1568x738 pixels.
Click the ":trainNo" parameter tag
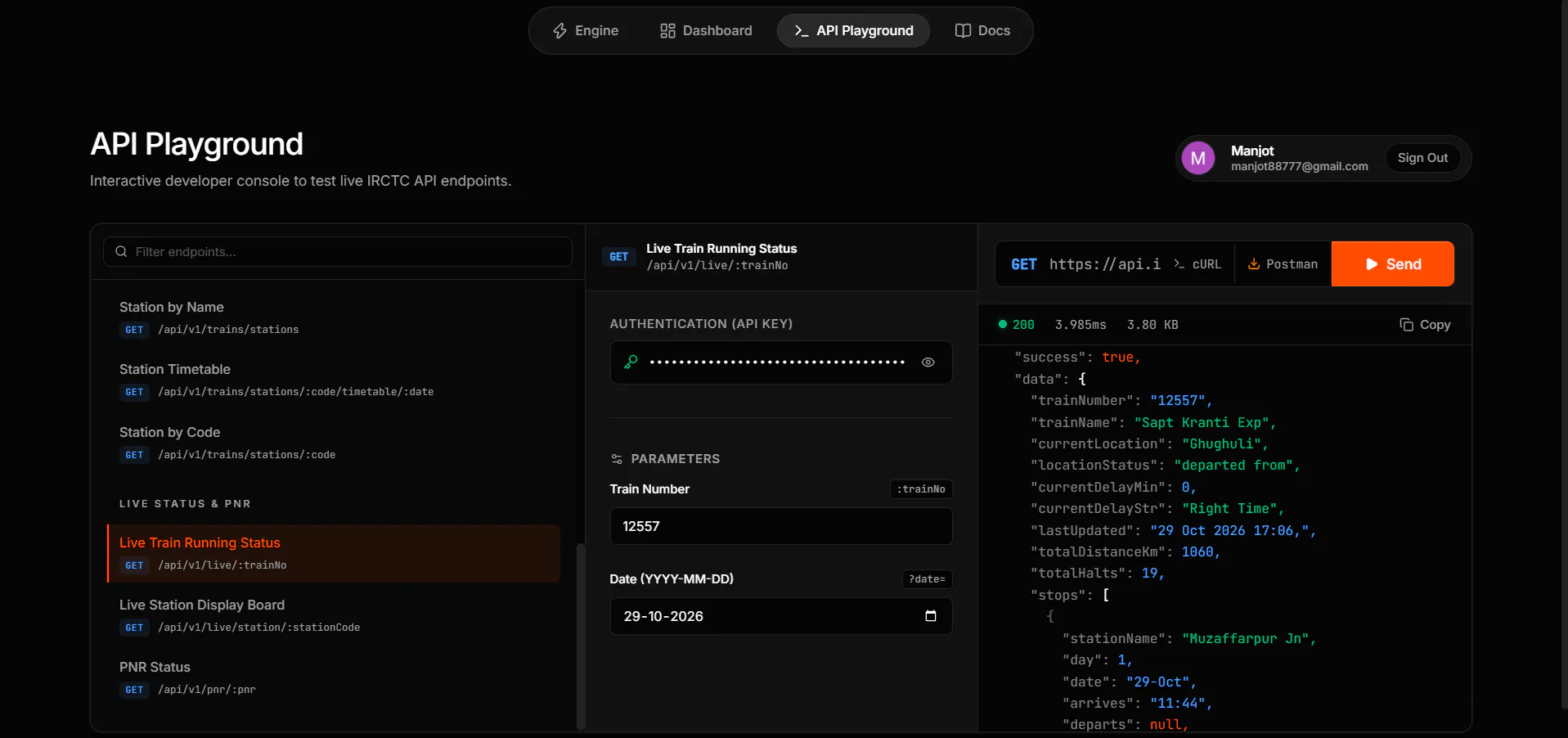pos(921,489)
